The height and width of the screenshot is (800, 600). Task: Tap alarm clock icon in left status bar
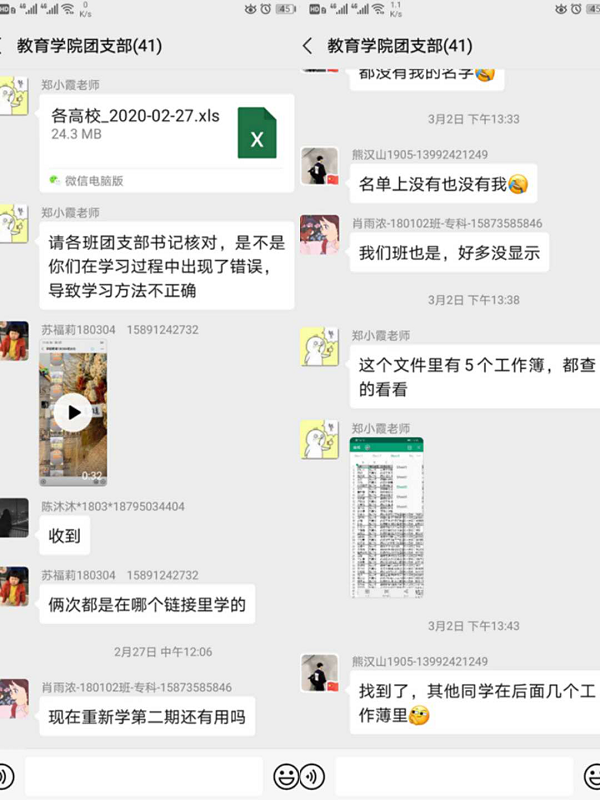[266, 9]
